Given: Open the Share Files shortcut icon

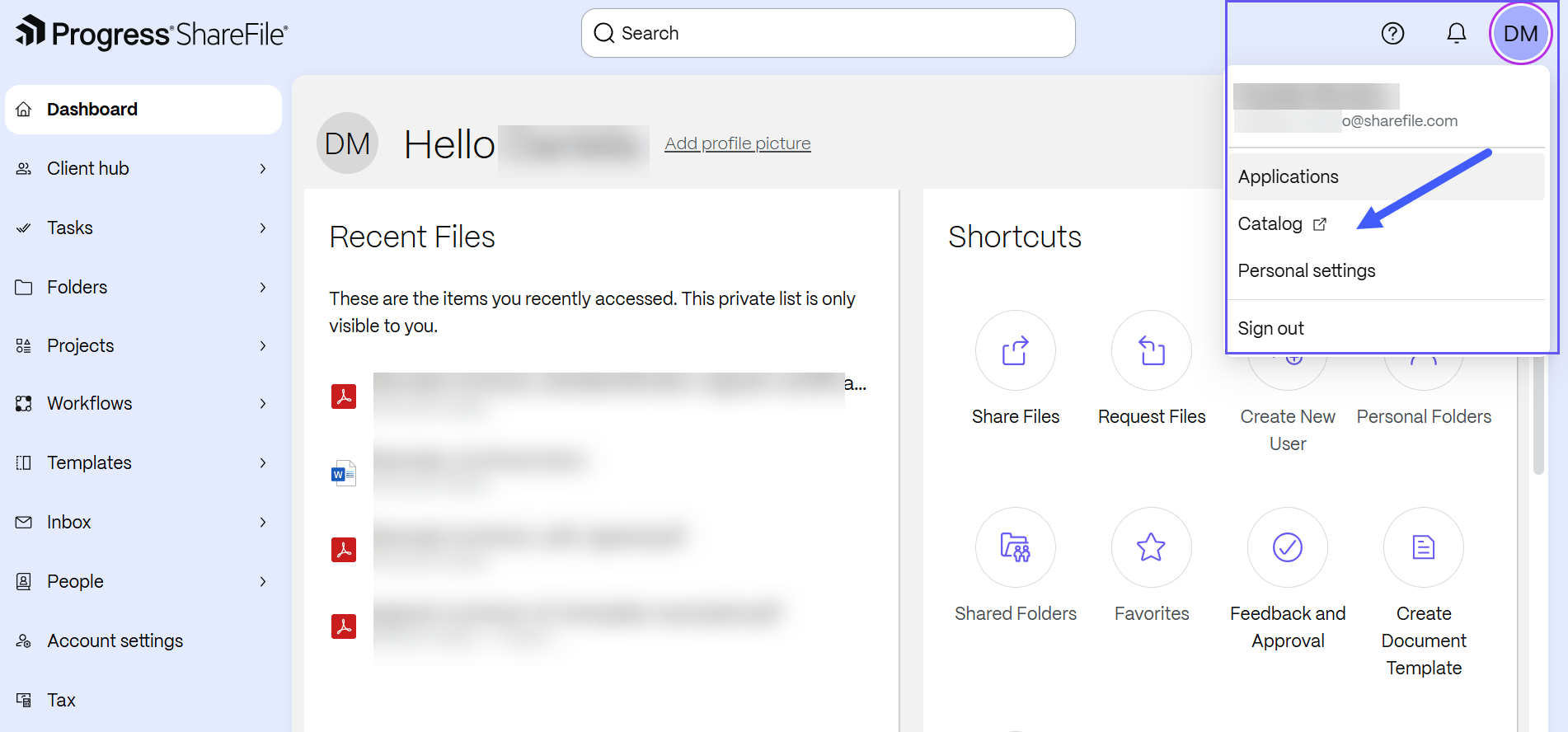Looking at the screenshot, I should click(x=1016, y=350).
